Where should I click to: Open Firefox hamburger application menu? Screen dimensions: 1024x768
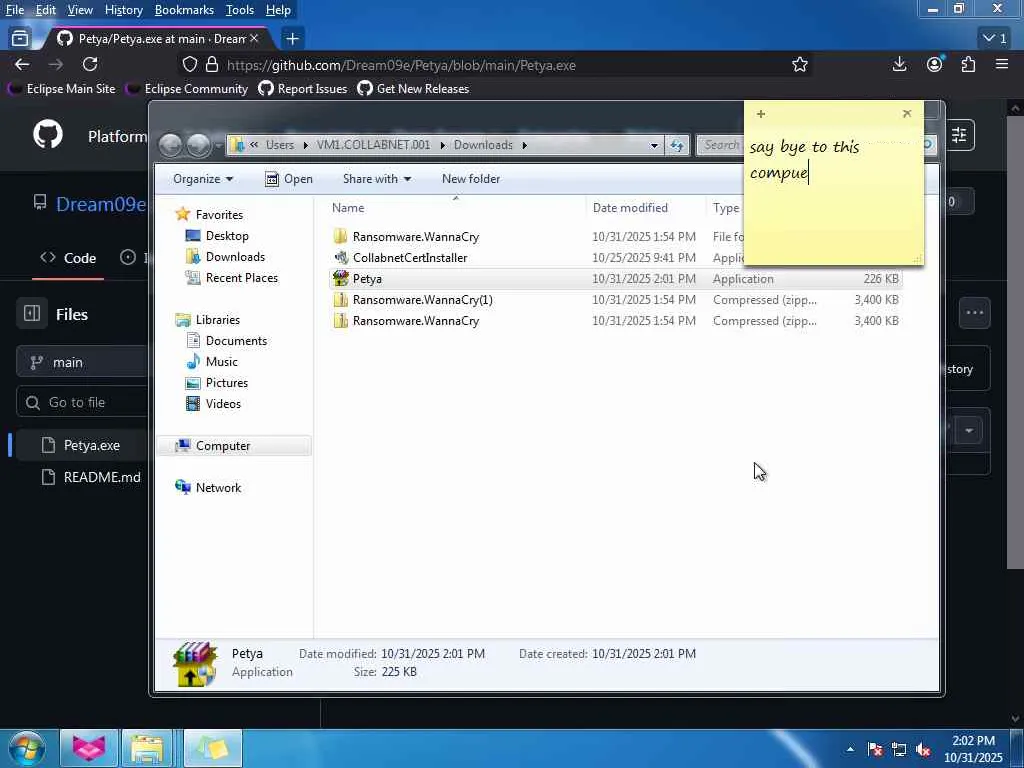[1002, 64]
